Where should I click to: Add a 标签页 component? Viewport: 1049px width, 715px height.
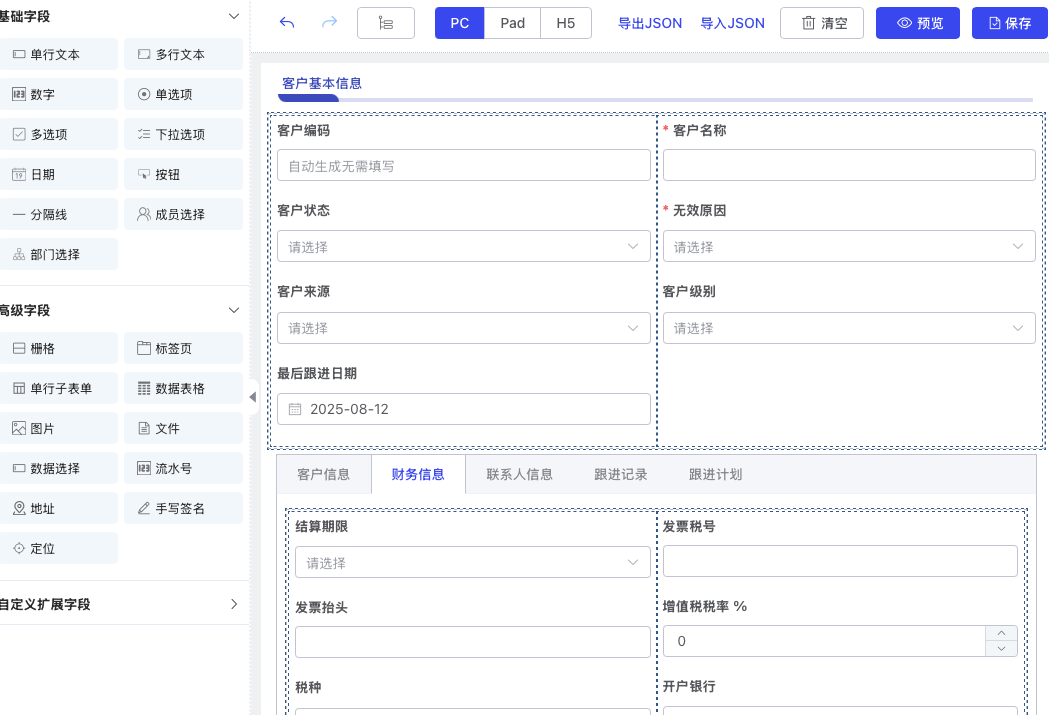coord(183,348)
